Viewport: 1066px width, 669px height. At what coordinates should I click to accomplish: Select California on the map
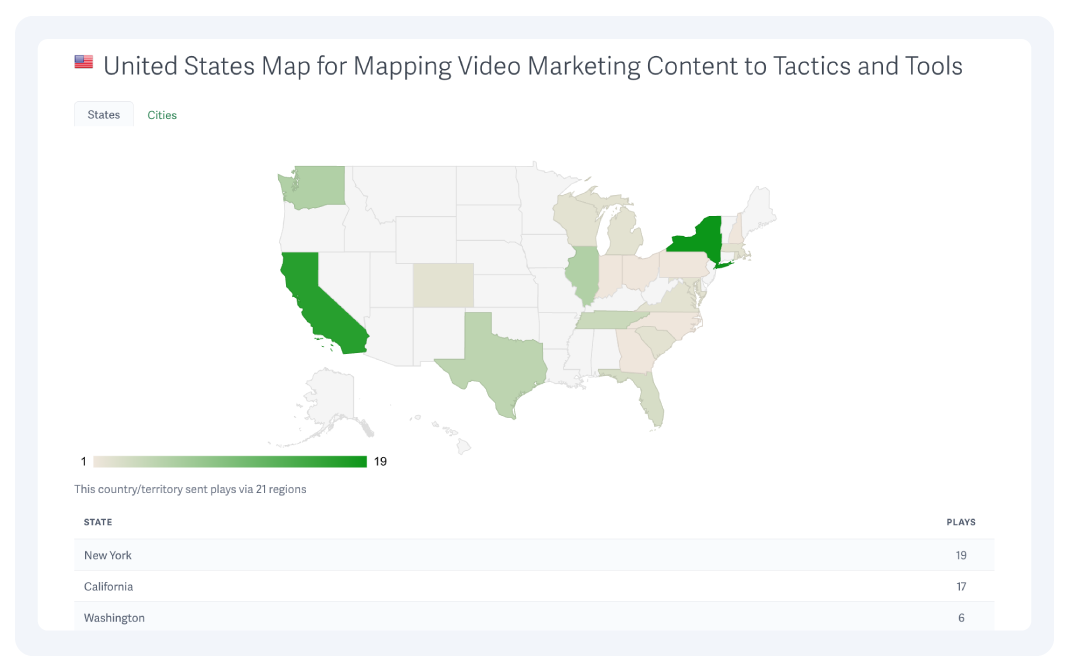click(317, 305)
